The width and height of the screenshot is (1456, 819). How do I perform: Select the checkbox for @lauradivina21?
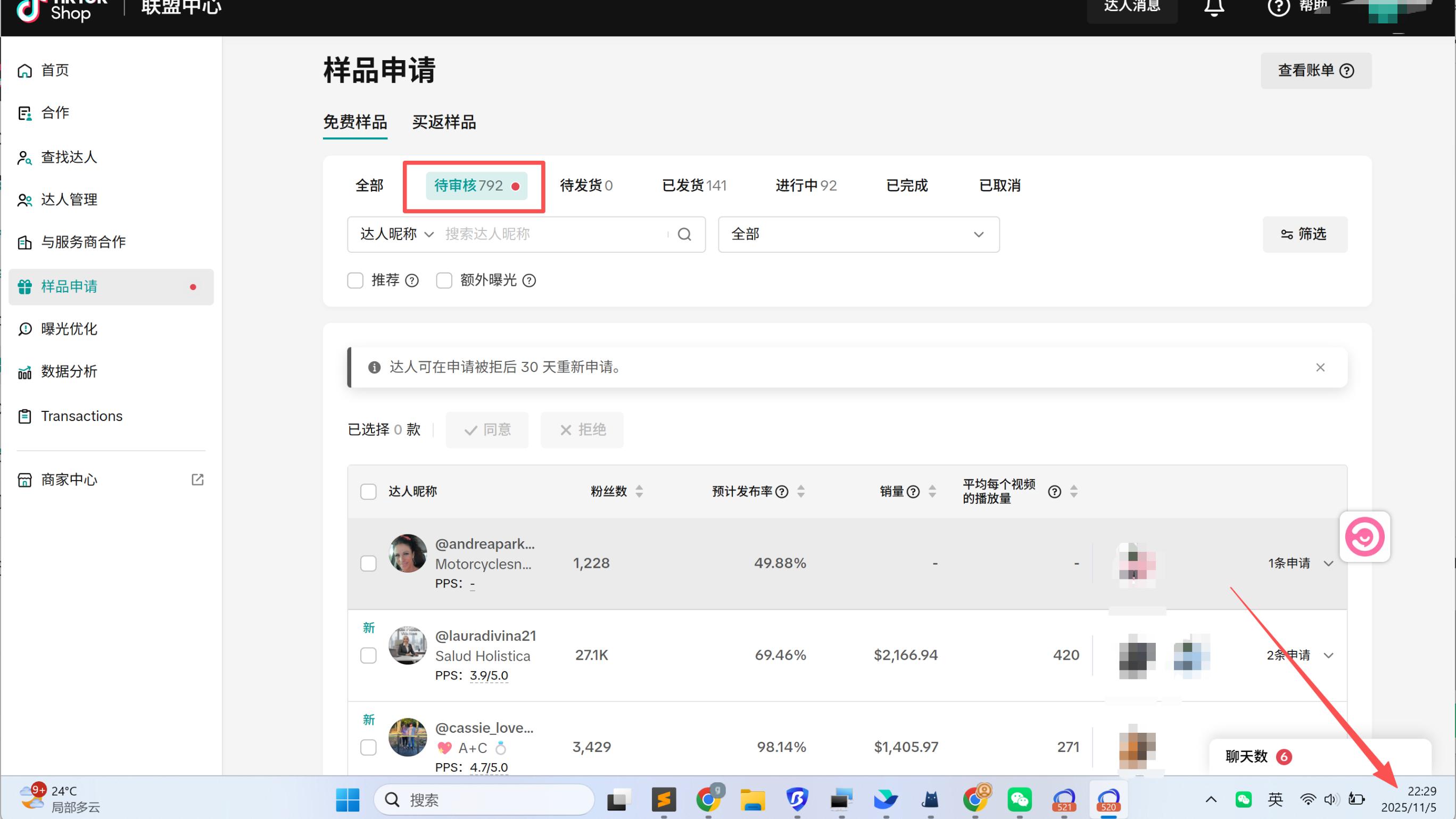[368, 655]
